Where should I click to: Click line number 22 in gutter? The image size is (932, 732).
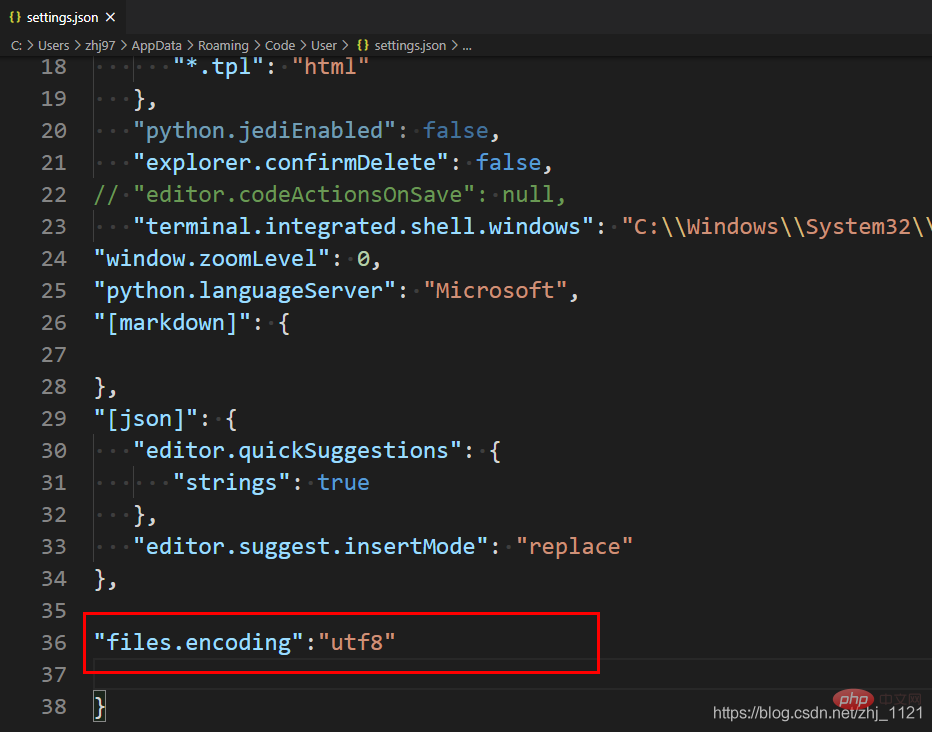(53, 195)
